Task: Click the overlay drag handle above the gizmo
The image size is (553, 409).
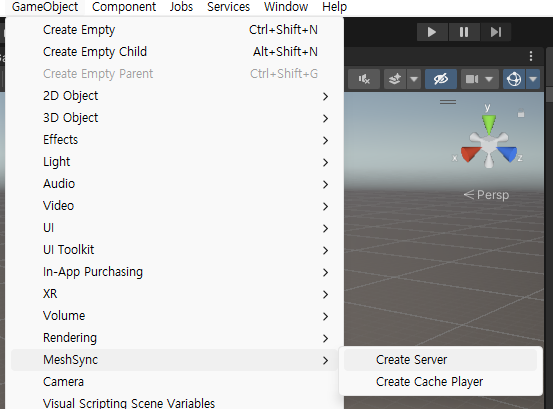Action: [448, 102]
